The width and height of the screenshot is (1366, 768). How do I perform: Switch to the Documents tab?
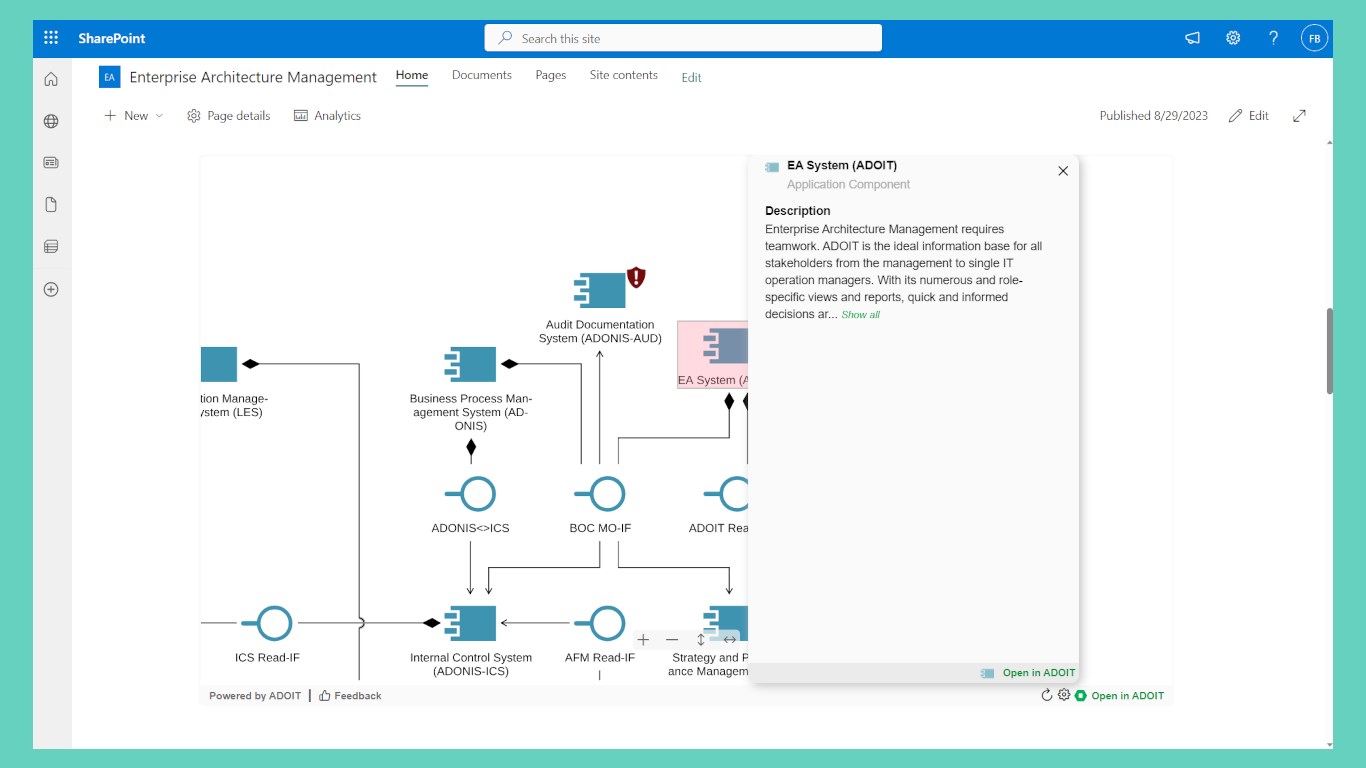pos(482,75)
